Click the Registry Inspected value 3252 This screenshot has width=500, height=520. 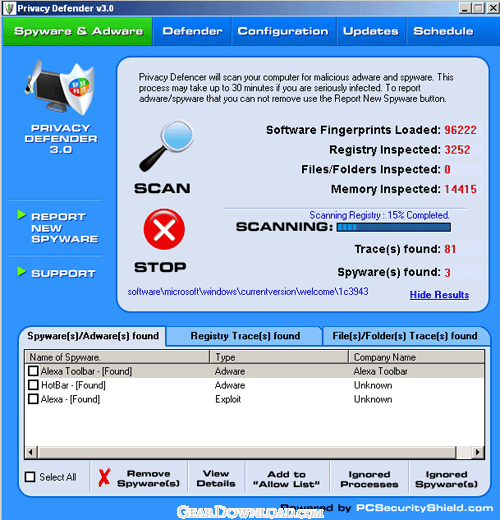(457, 150)
